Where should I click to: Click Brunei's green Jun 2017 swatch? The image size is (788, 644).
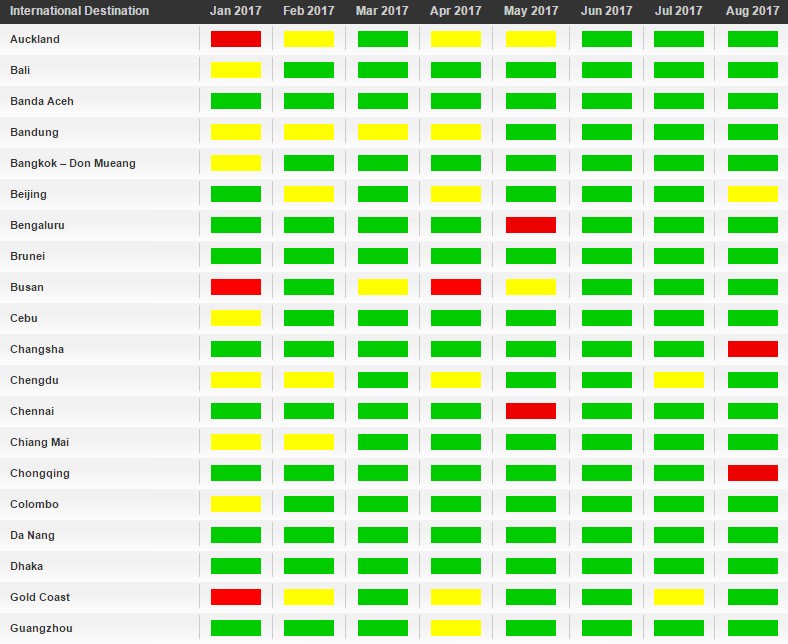607,256
